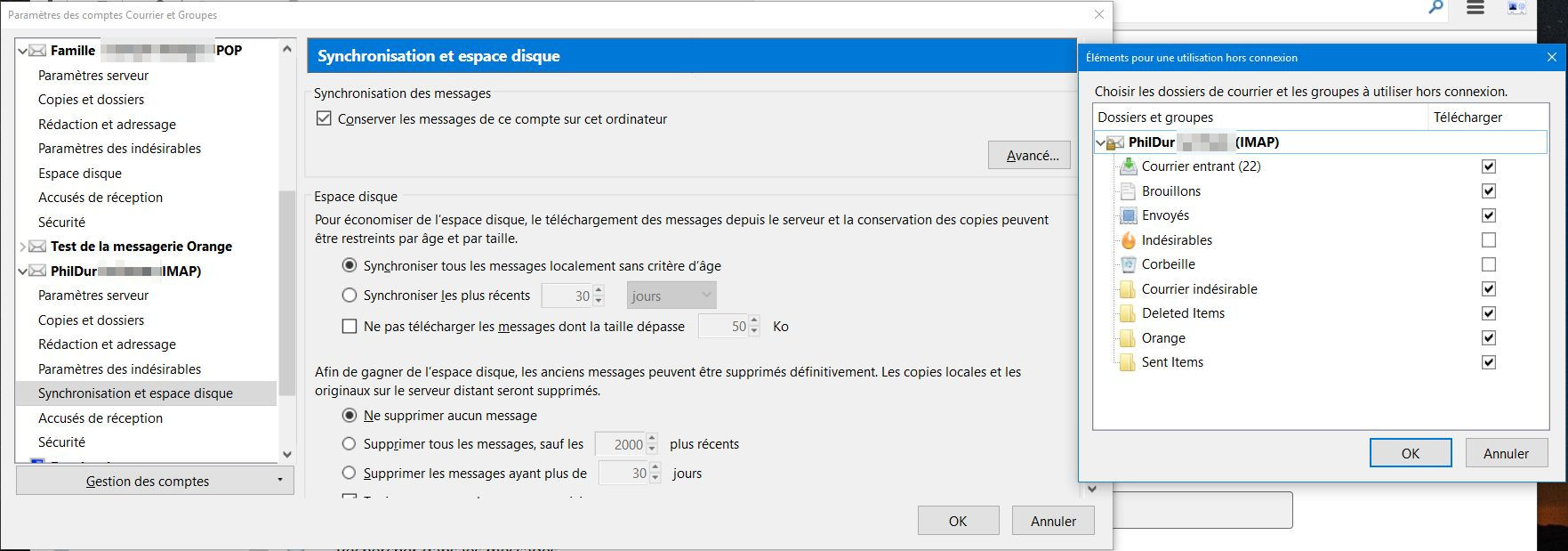
Task: Check download for Indésirables
Action: [x=1489, y=240]
